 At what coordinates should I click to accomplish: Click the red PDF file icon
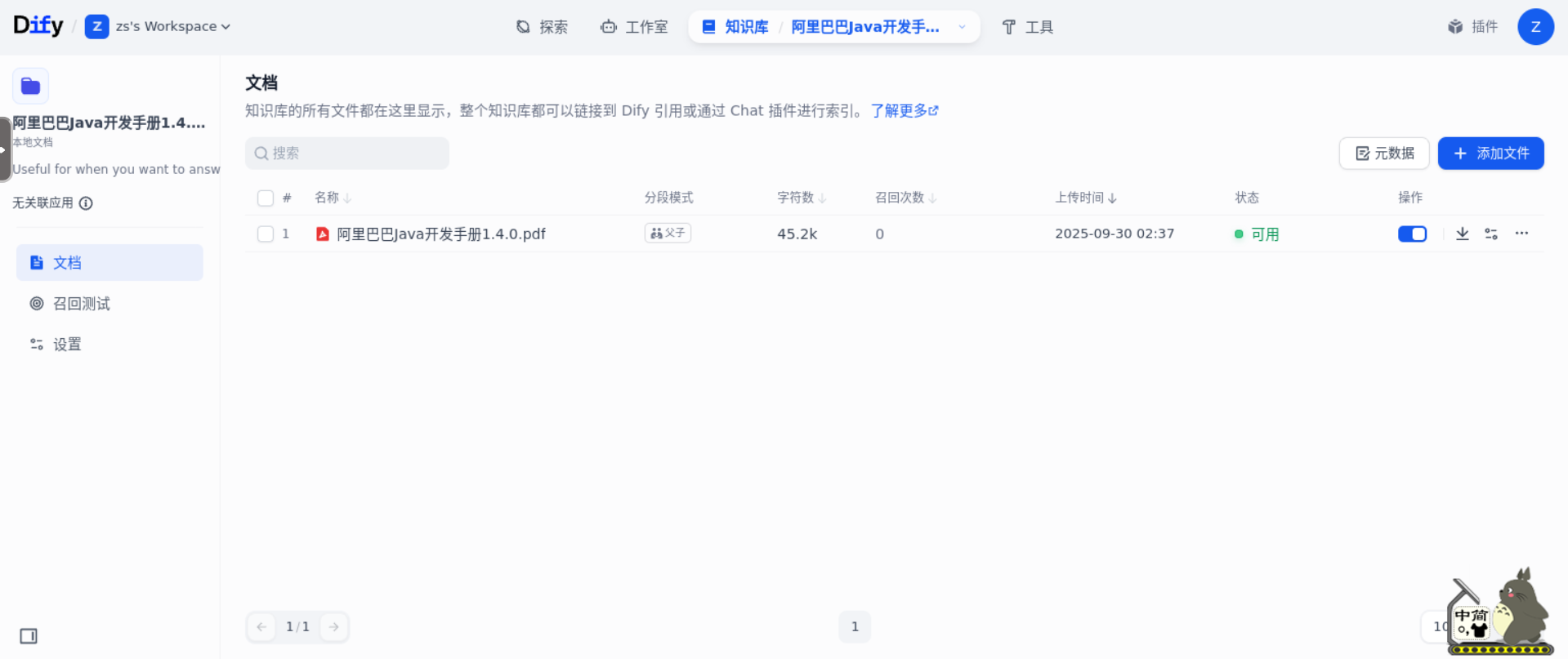tap(323, 234)
